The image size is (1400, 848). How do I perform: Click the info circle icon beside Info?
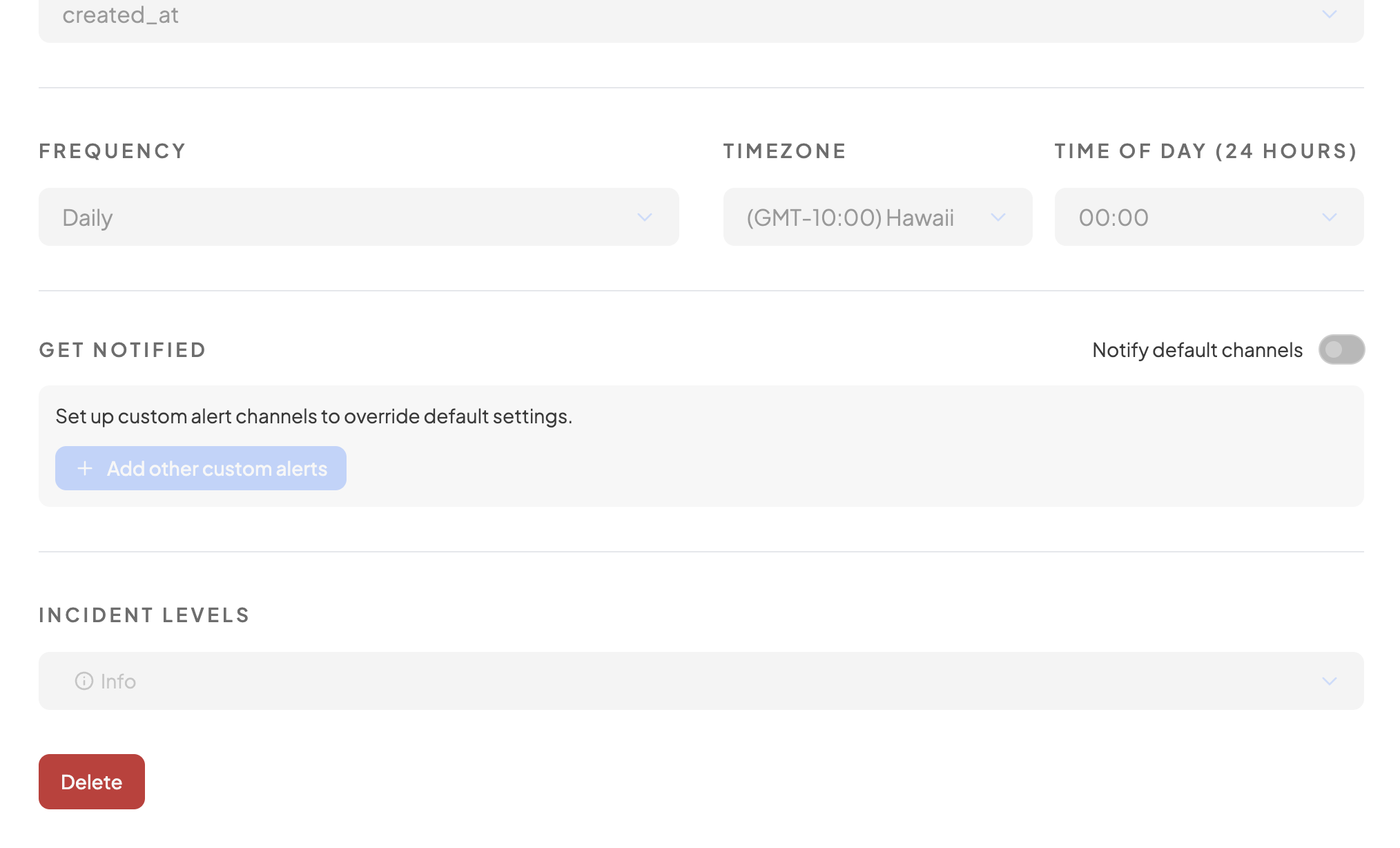pos(84,681)
